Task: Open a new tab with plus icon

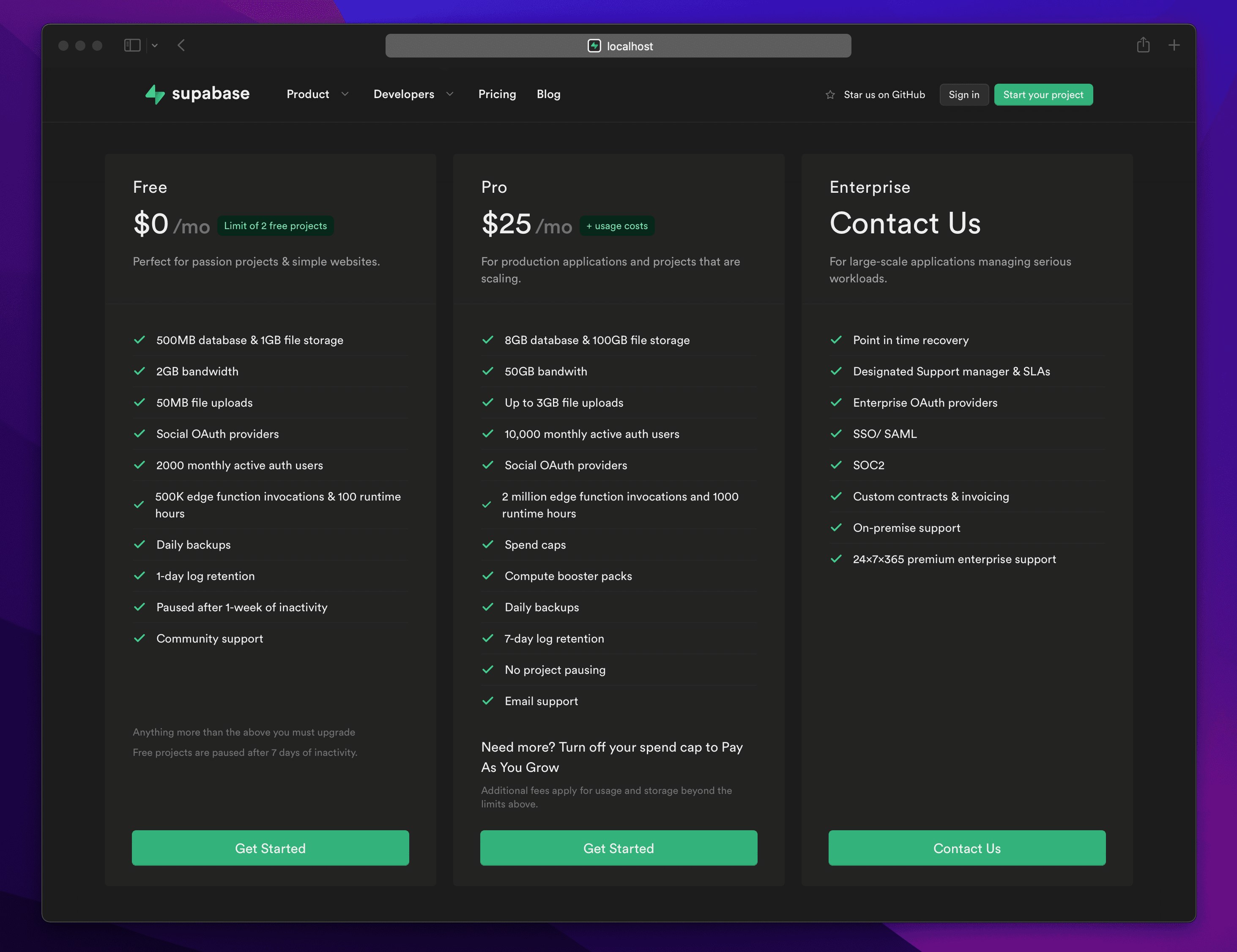Action: coord(1174,45)
